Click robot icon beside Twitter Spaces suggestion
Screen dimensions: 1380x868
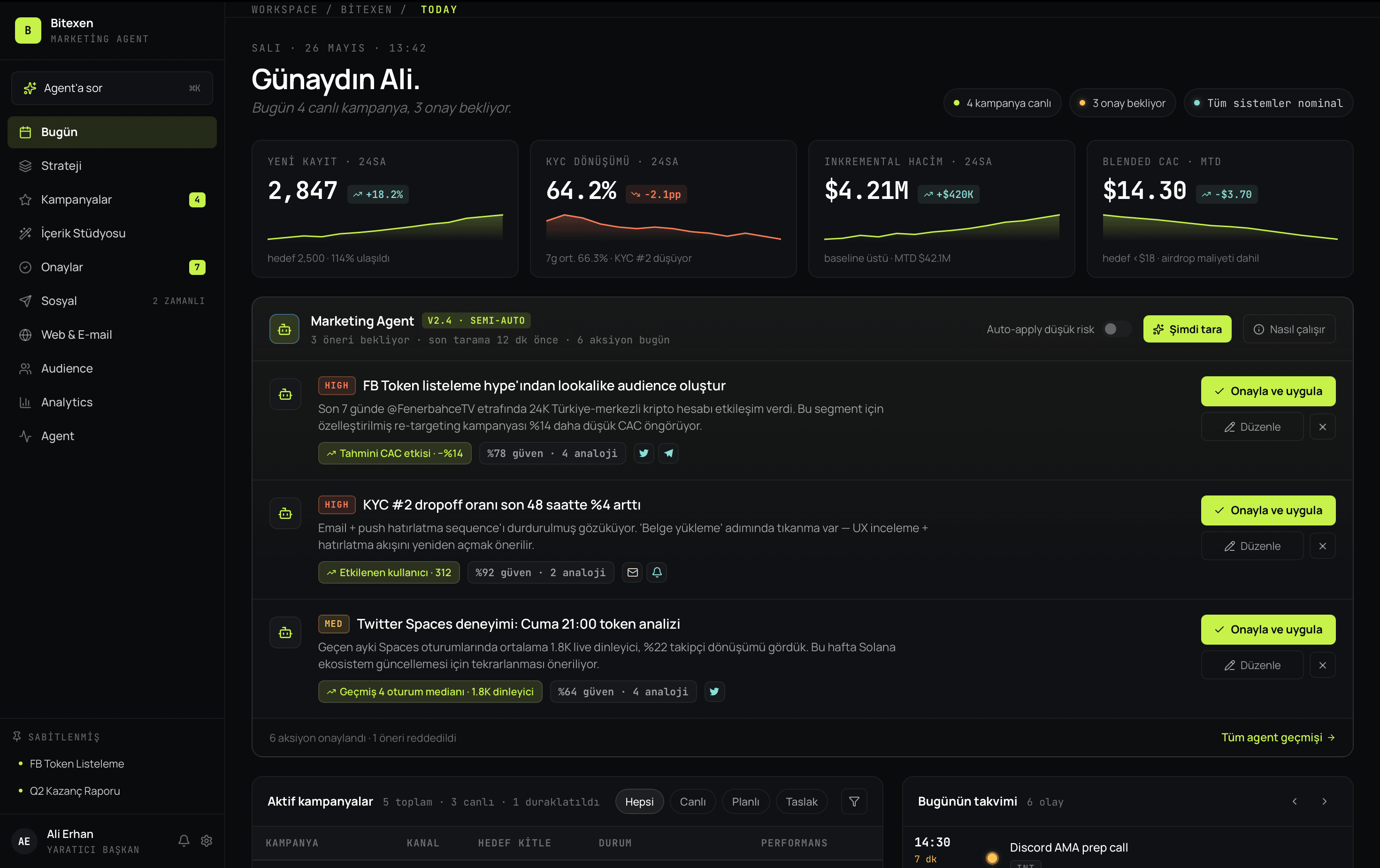(285, 633)
